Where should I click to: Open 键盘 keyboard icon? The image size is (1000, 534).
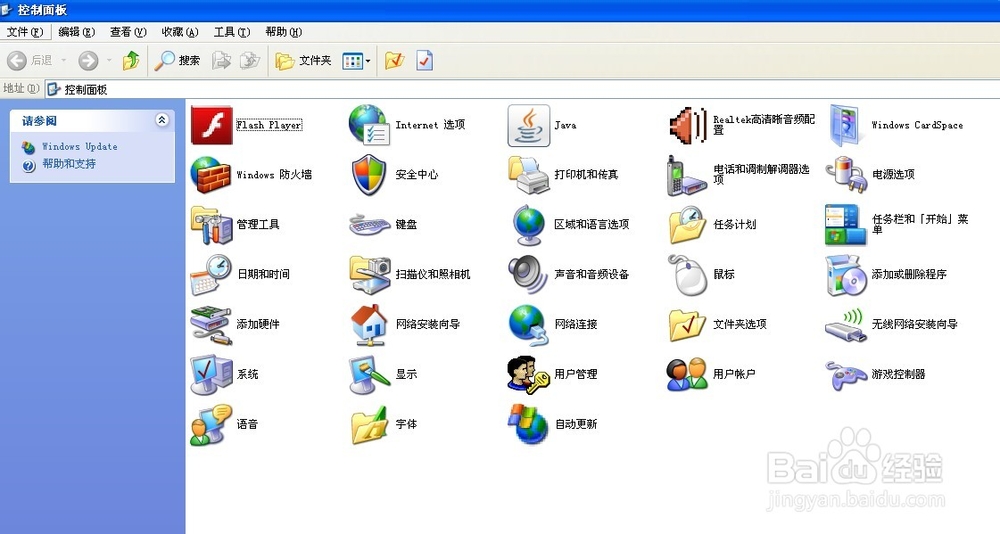click(x=370, y=225)
